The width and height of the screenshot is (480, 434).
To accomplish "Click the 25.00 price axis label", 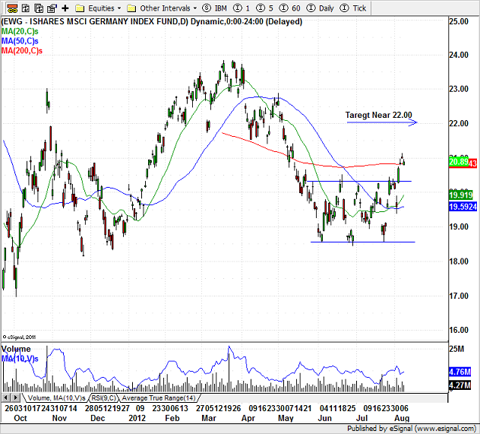I will (459, 22).
